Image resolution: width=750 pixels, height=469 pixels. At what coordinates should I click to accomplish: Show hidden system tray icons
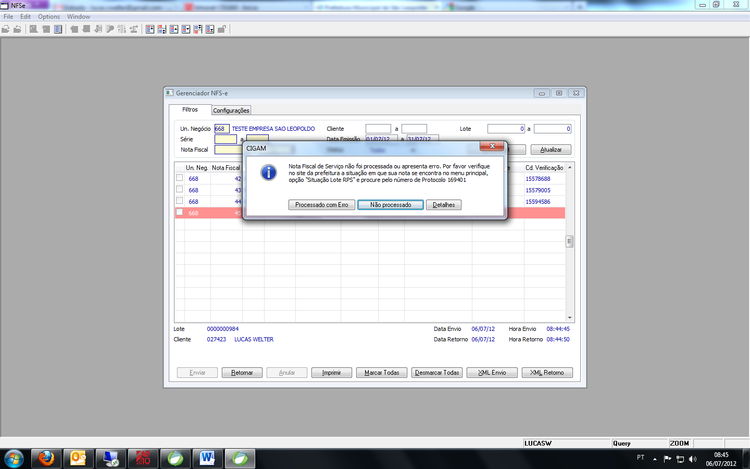pos(655,459)
